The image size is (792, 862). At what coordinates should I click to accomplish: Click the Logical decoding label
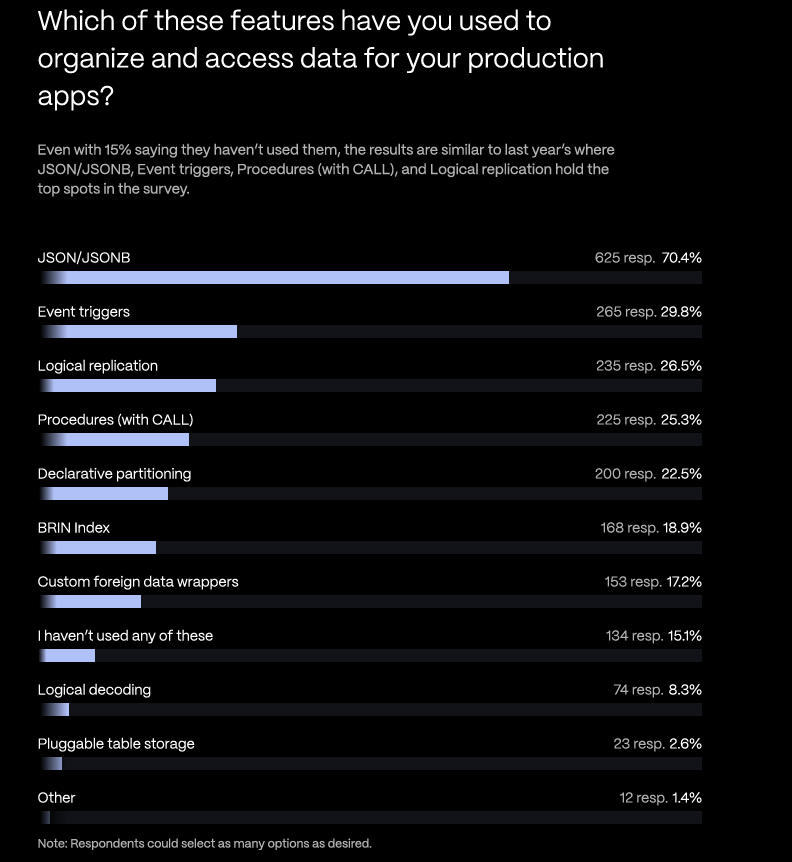point(94,690)
